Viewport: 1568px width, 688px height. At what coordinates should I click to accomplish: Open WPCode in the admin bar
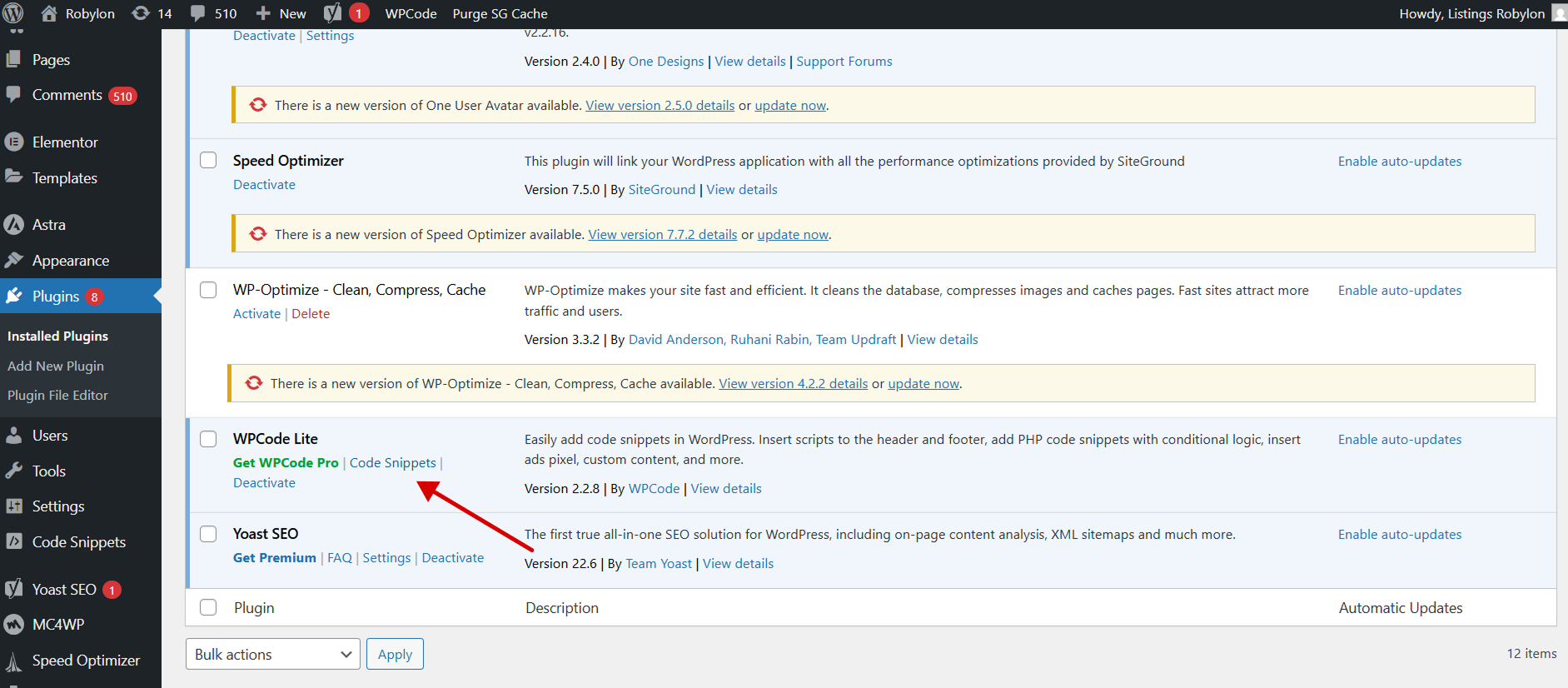coord(411,13)
